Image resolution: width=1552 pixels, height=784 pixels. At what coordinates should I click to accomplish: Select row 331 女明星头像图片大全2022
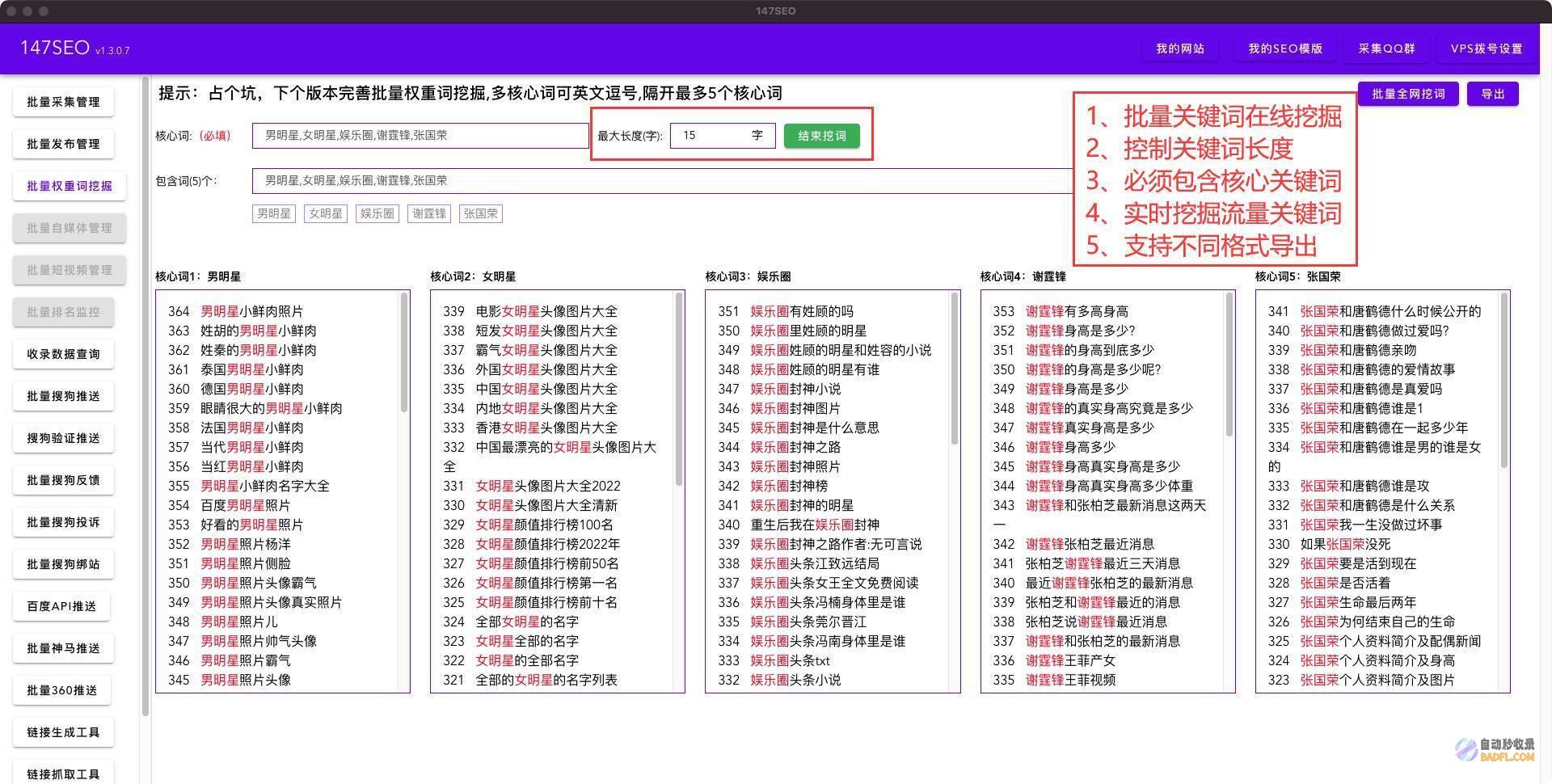click(x=532, y=486)
